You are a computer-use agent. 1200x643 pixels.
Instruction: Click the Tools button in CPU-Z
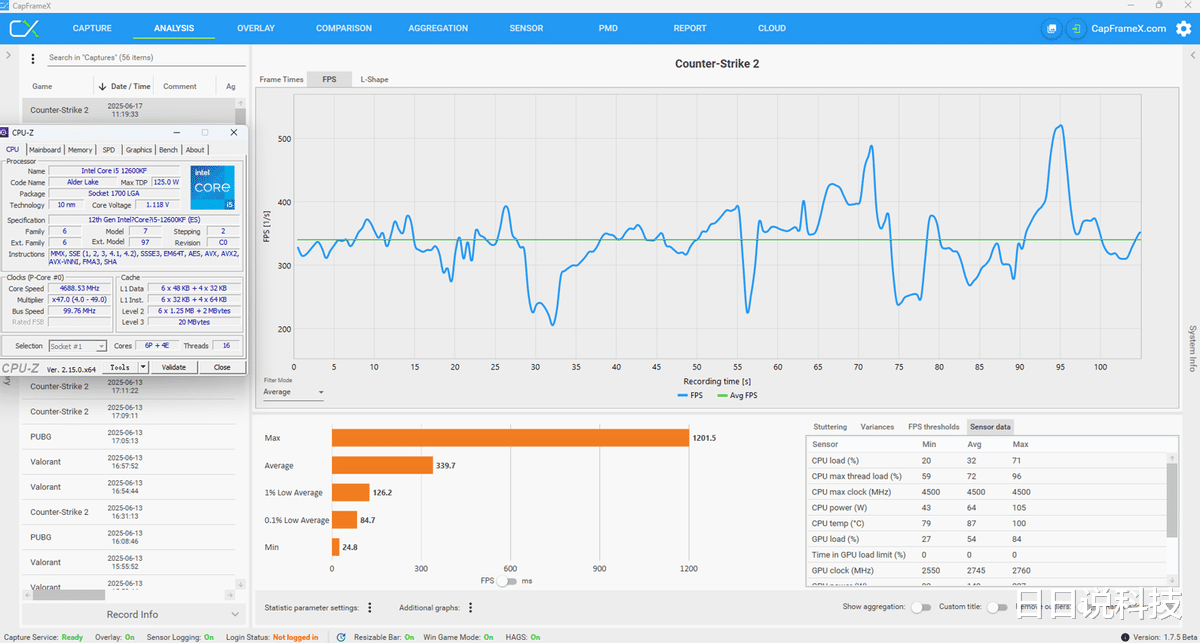120,367
